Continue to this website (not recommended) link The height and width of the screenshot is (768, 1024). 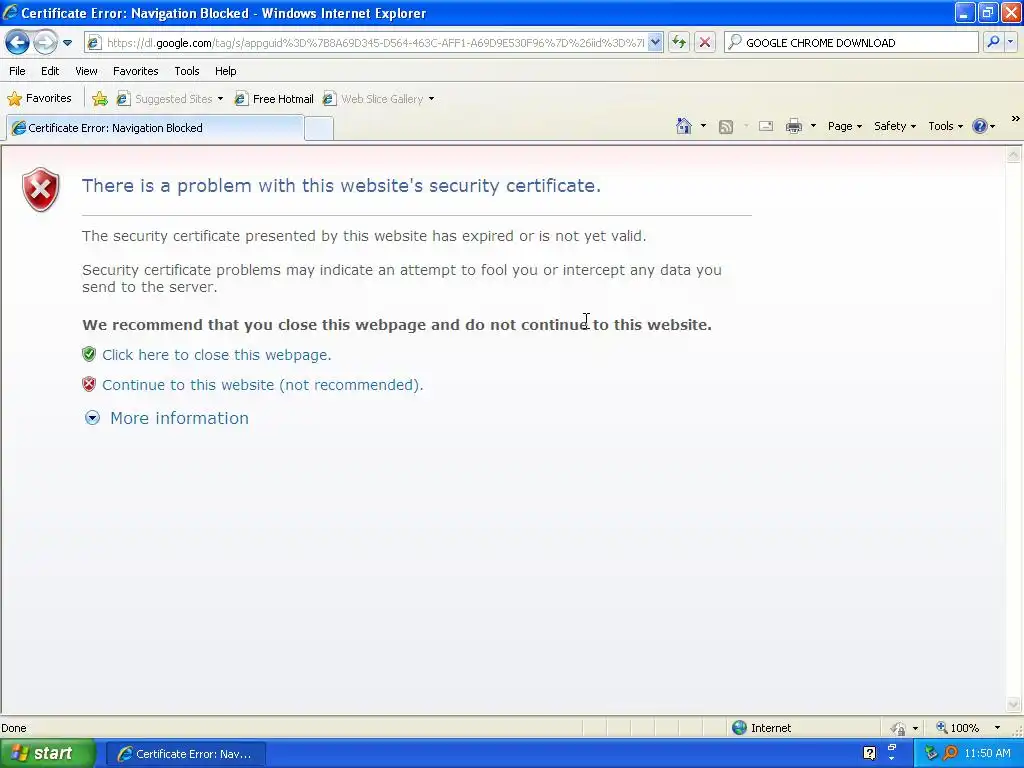pyautogui.click(x=263, y=385)
